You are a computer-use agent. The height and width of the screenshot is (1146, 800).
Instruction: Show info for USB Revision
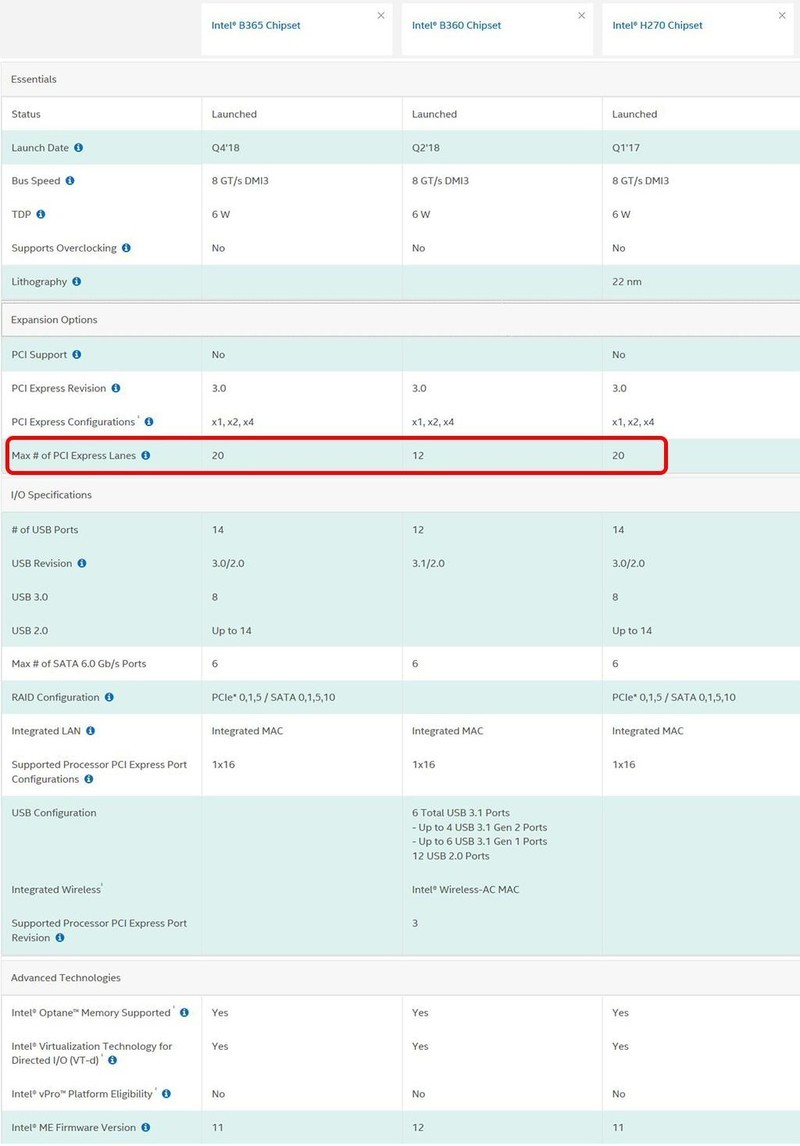coord(82,563)
